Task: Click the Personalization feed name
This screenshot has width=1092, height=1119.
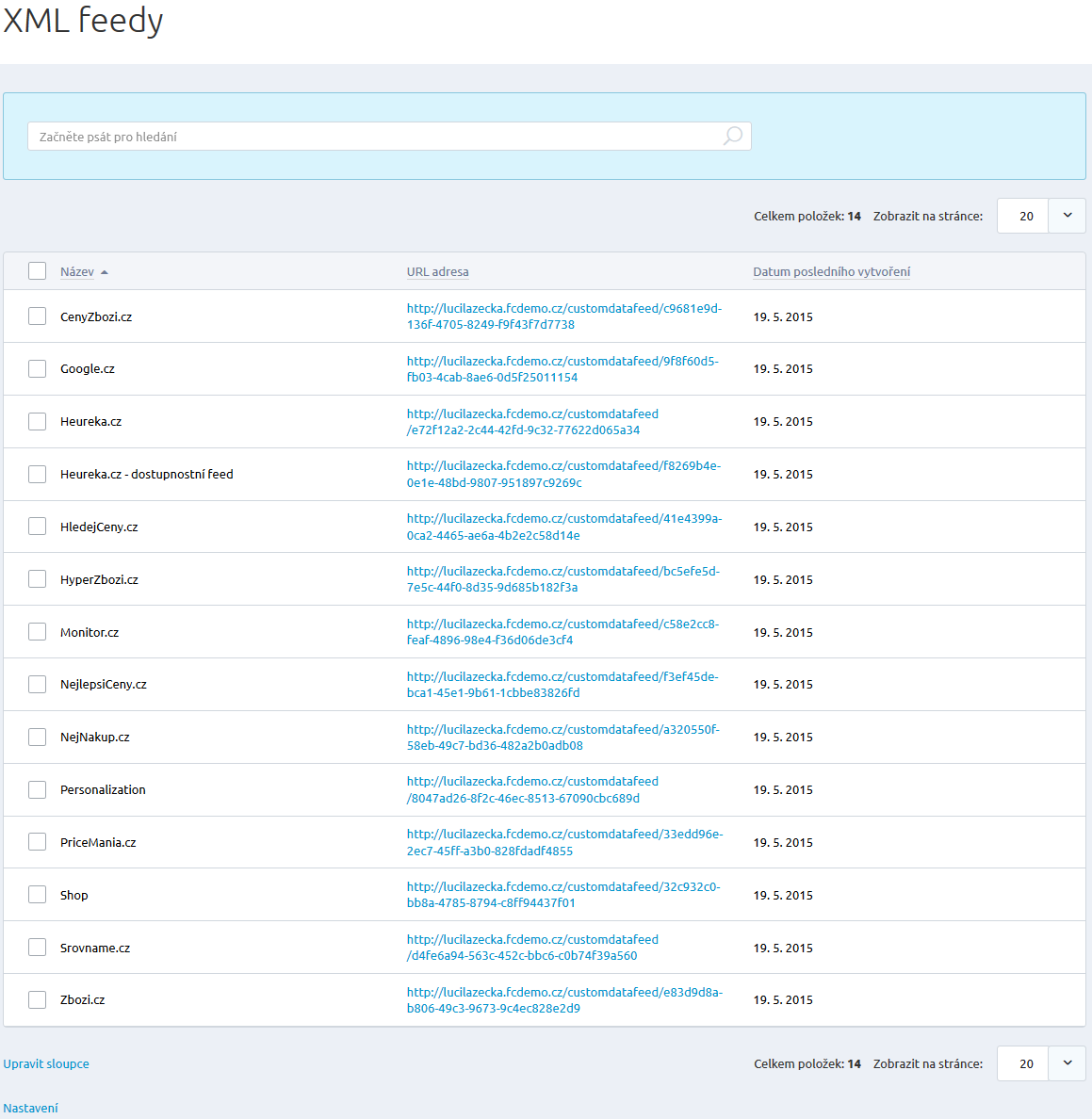Action: pos(103,790)
